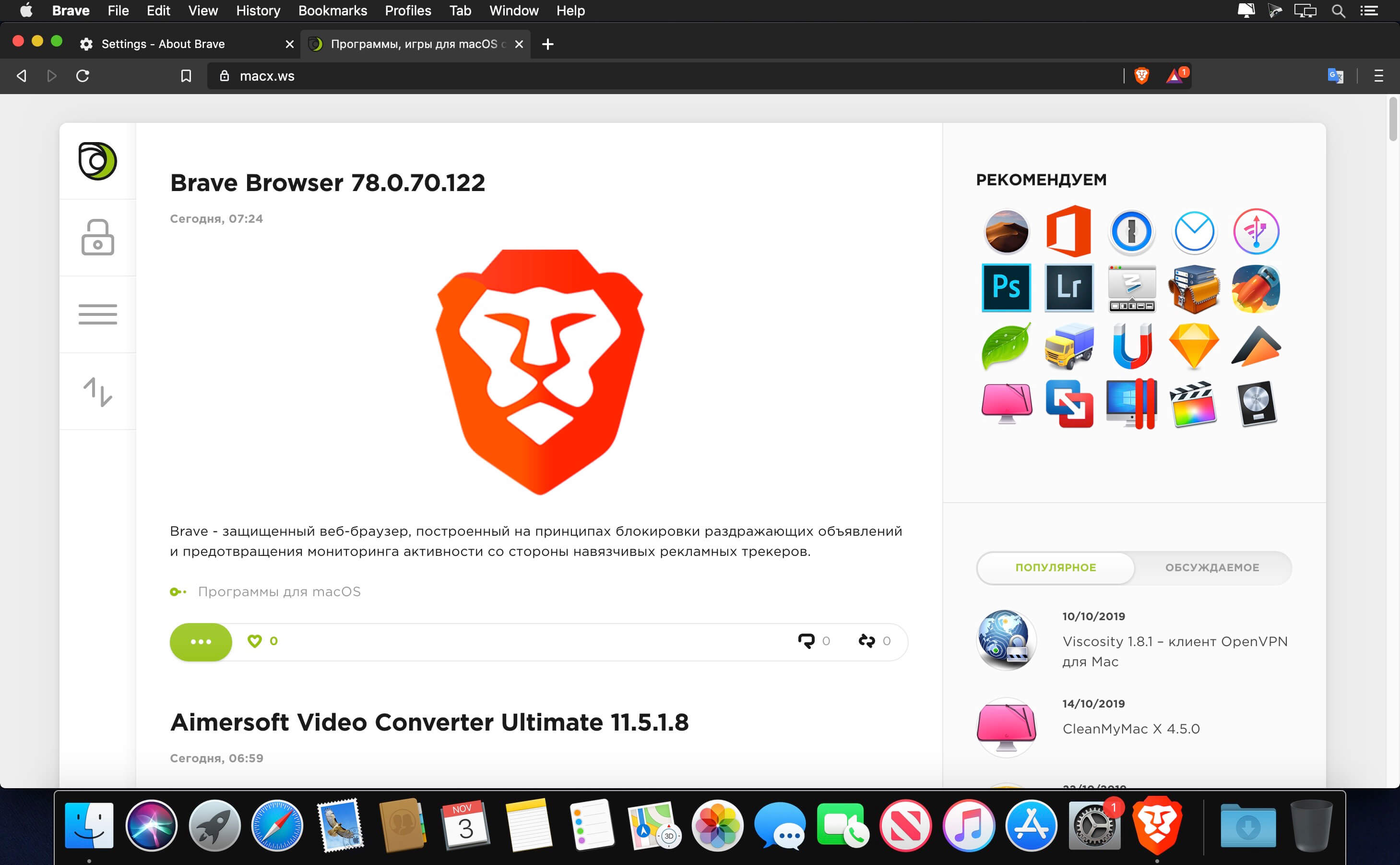1400x865 pixels.
Task: Open CleanMyMac X 4.5.0 popular post
Action: tap(1131, 729)
